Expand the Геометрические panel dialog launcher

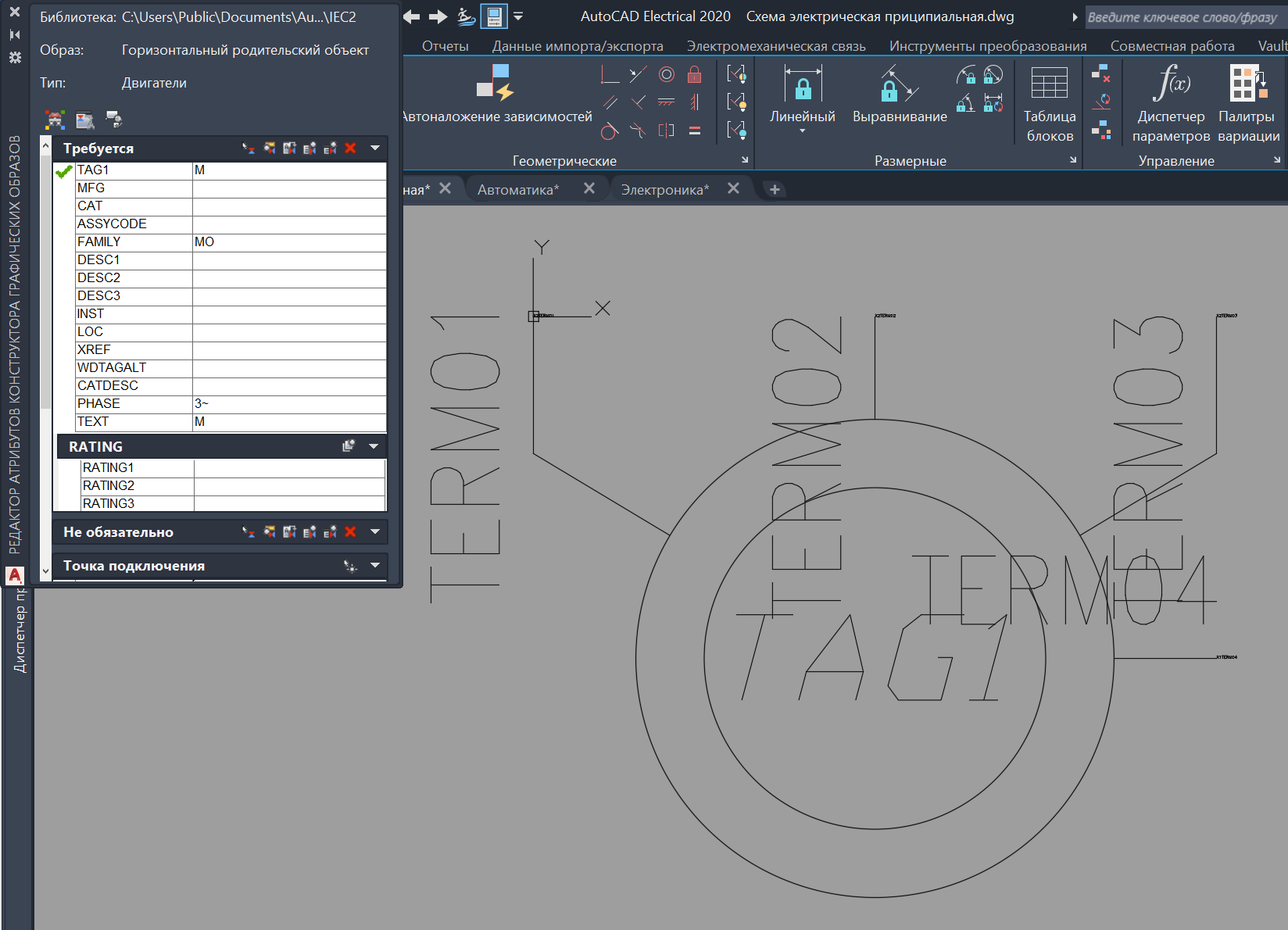tap(745, 160)
